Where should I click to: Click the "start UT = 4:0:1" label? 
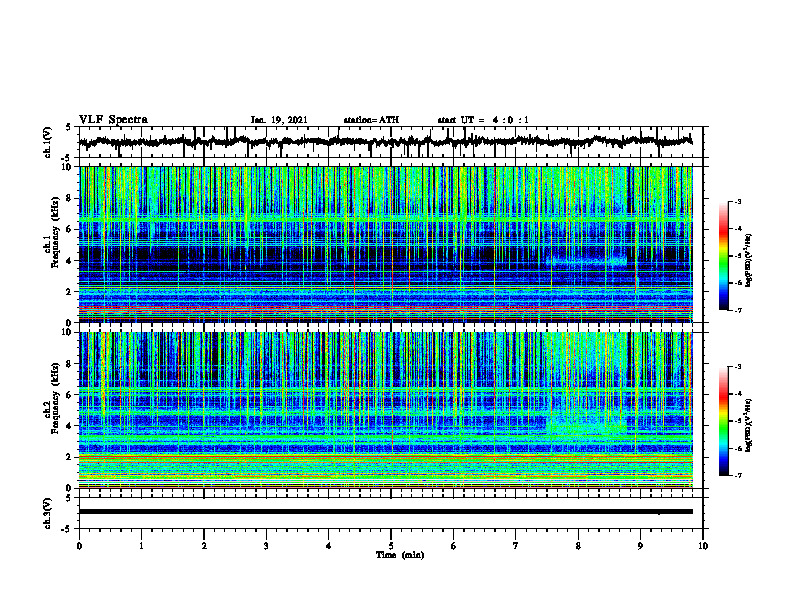click(483, 120)
